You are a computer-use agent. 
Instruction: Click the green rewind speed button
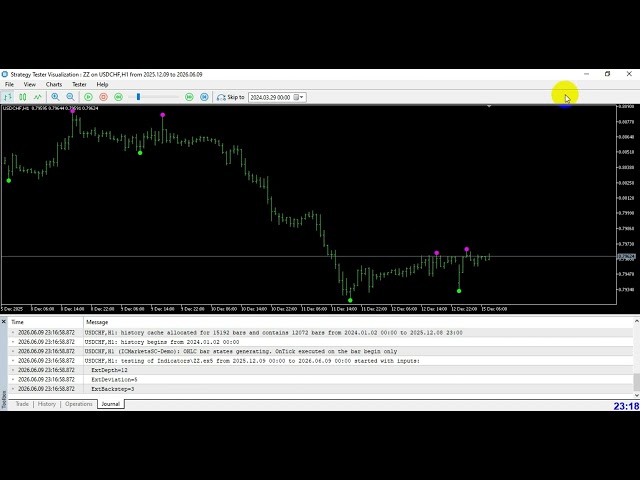118,97
